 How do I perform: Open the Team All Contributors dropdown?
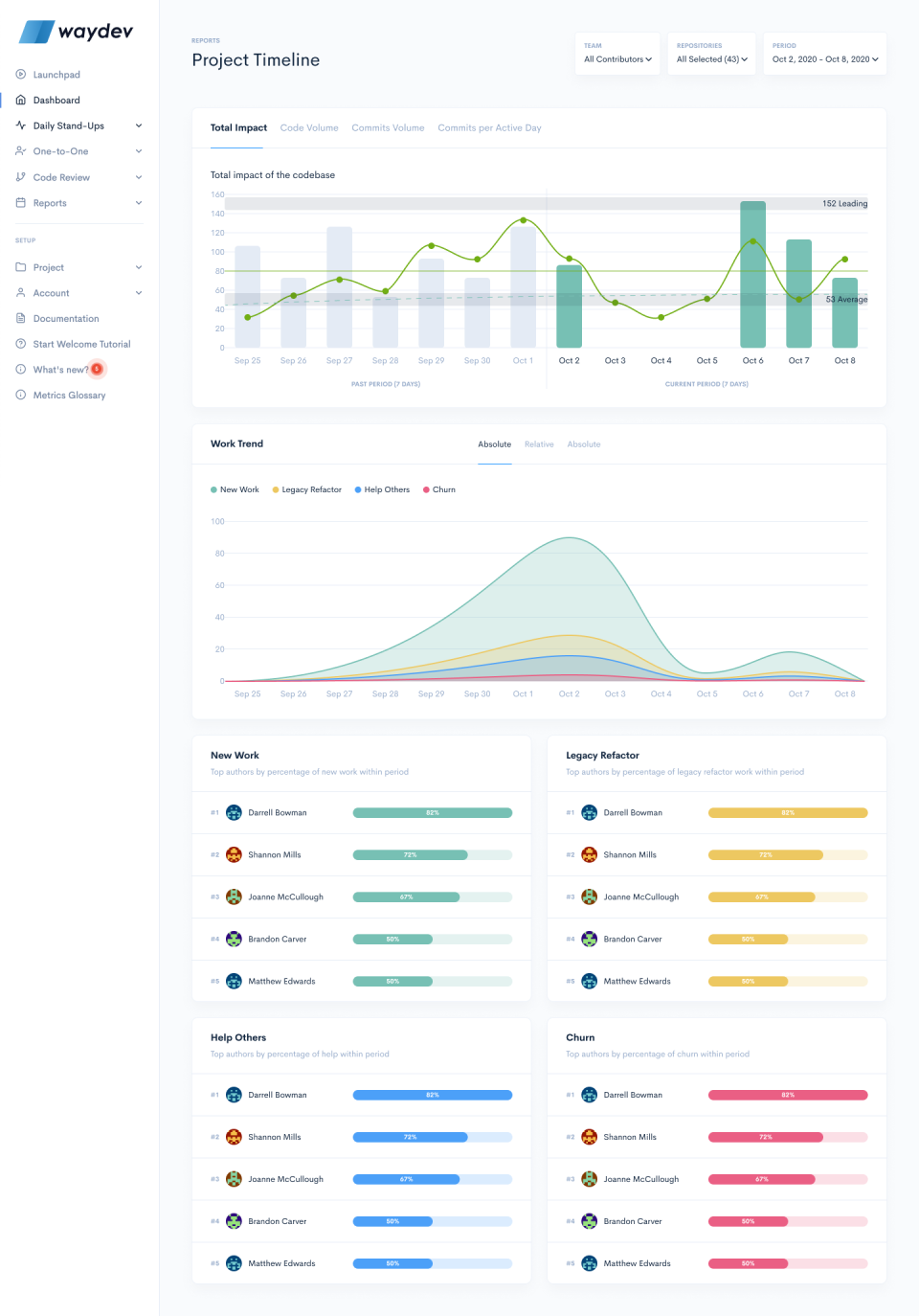(616, 58)
